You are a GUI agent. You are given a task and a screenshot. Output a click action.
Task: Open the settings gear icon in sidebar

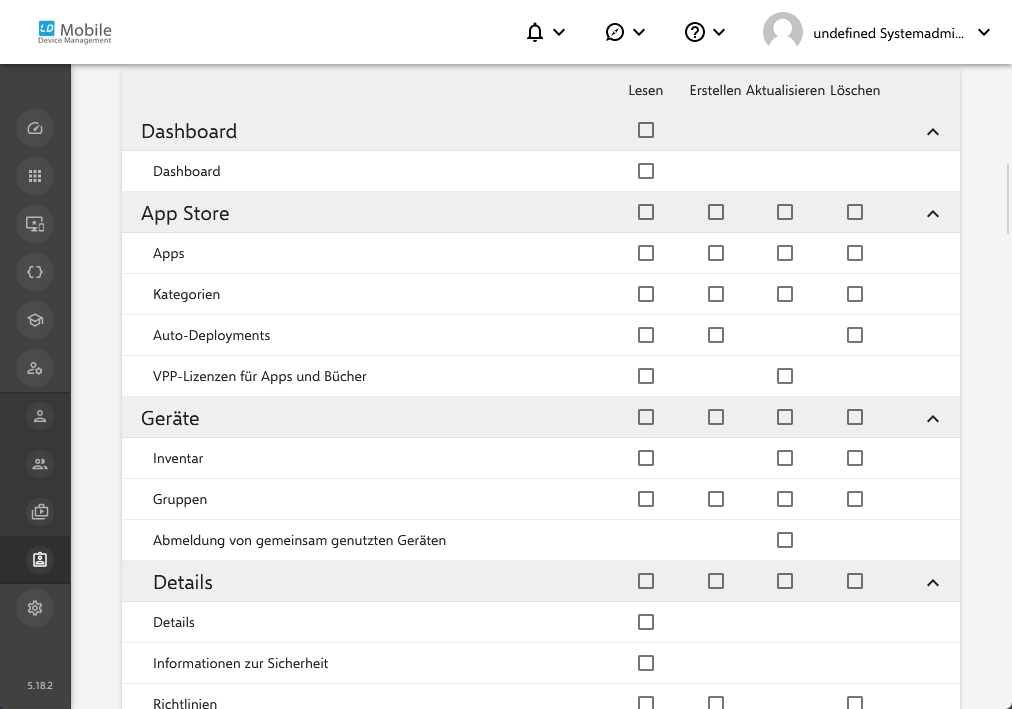click(x=35, y=608)
